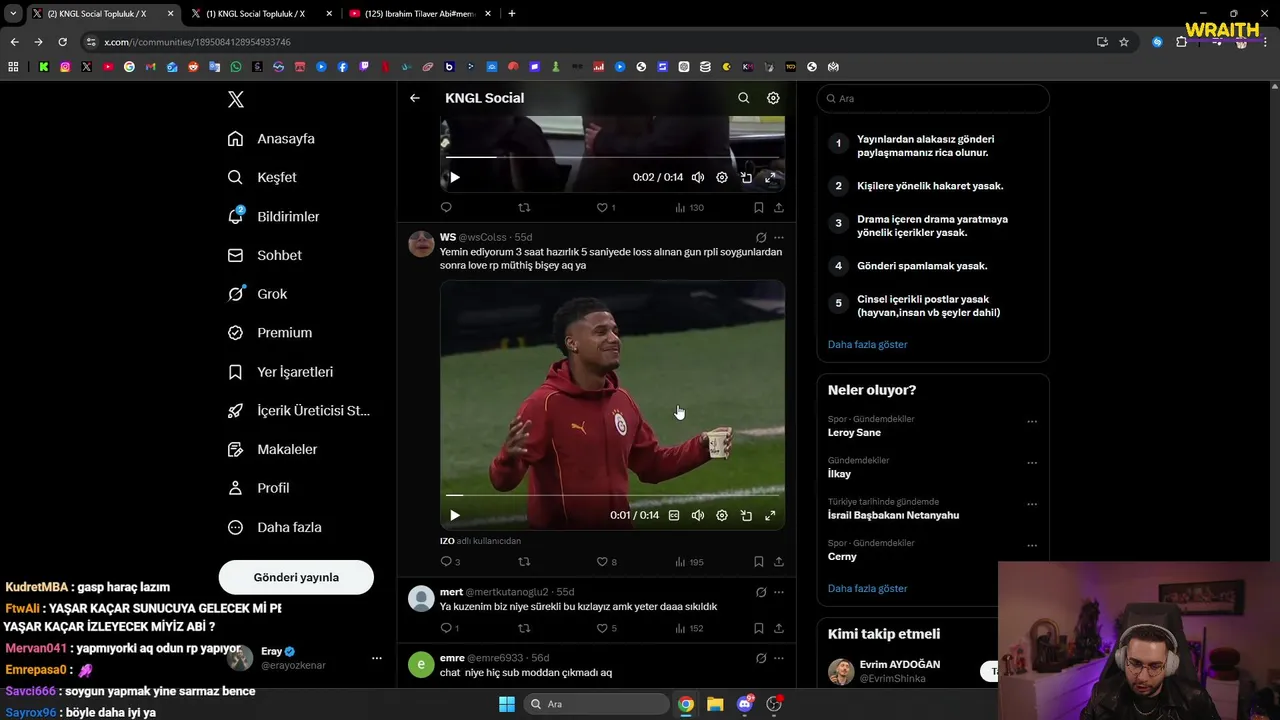
Task: Open Keşfet in the sidebar
Action: [x=262, y=177]
